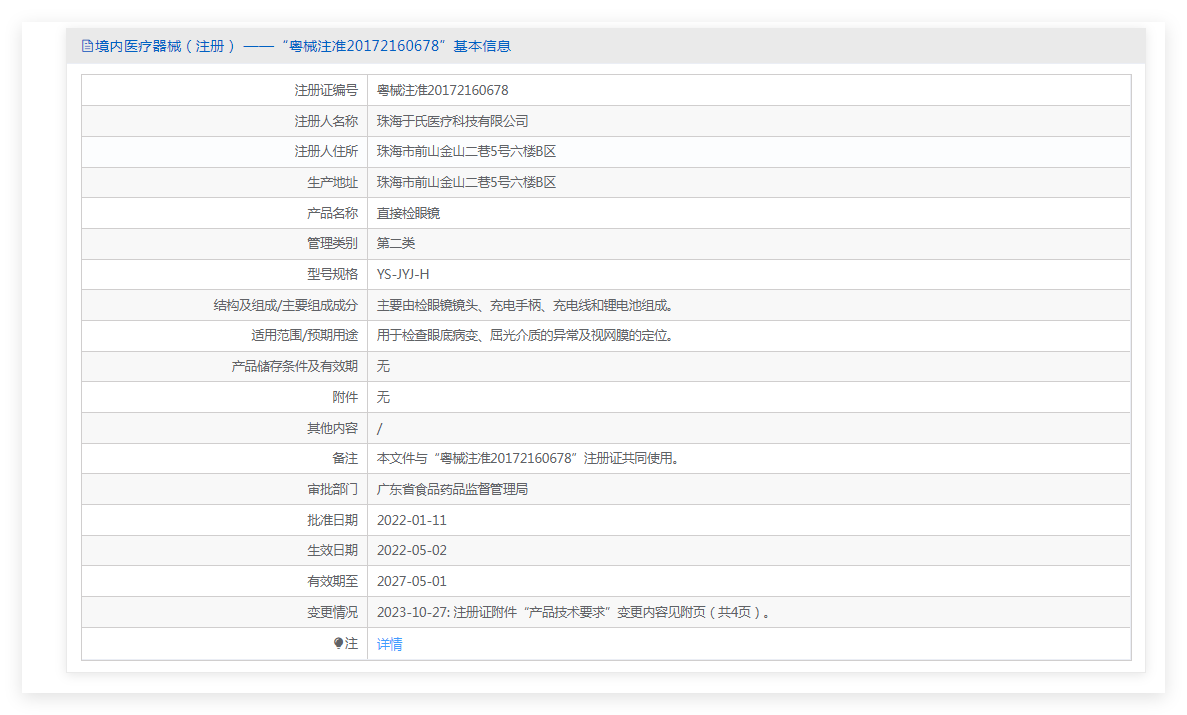The width and height of the screenshot is (1187, 715).
Task: Select the 审批部门 label
Action: click(x=332, y=489)
